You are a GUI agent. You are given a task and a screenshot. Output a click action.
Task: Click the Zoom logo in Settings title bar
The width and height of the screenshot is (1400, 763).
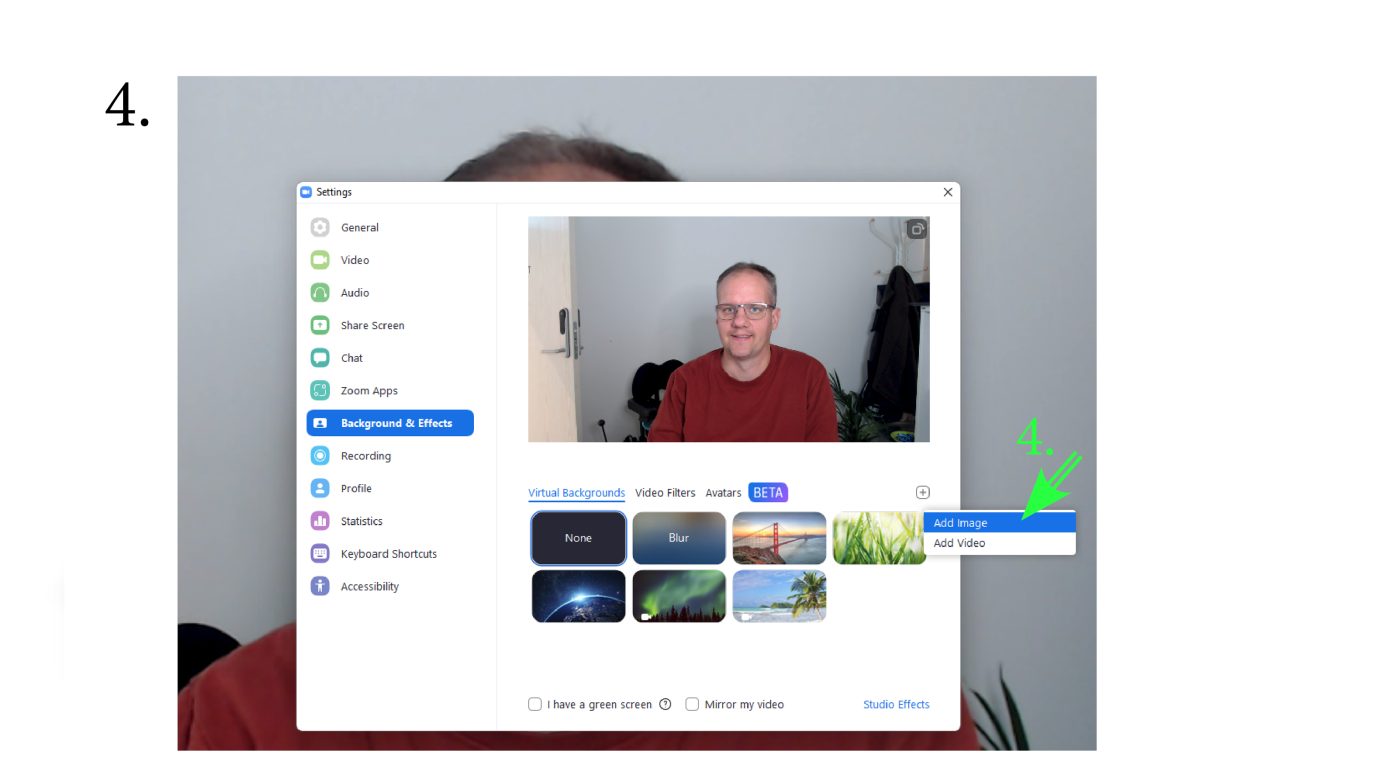306,192
